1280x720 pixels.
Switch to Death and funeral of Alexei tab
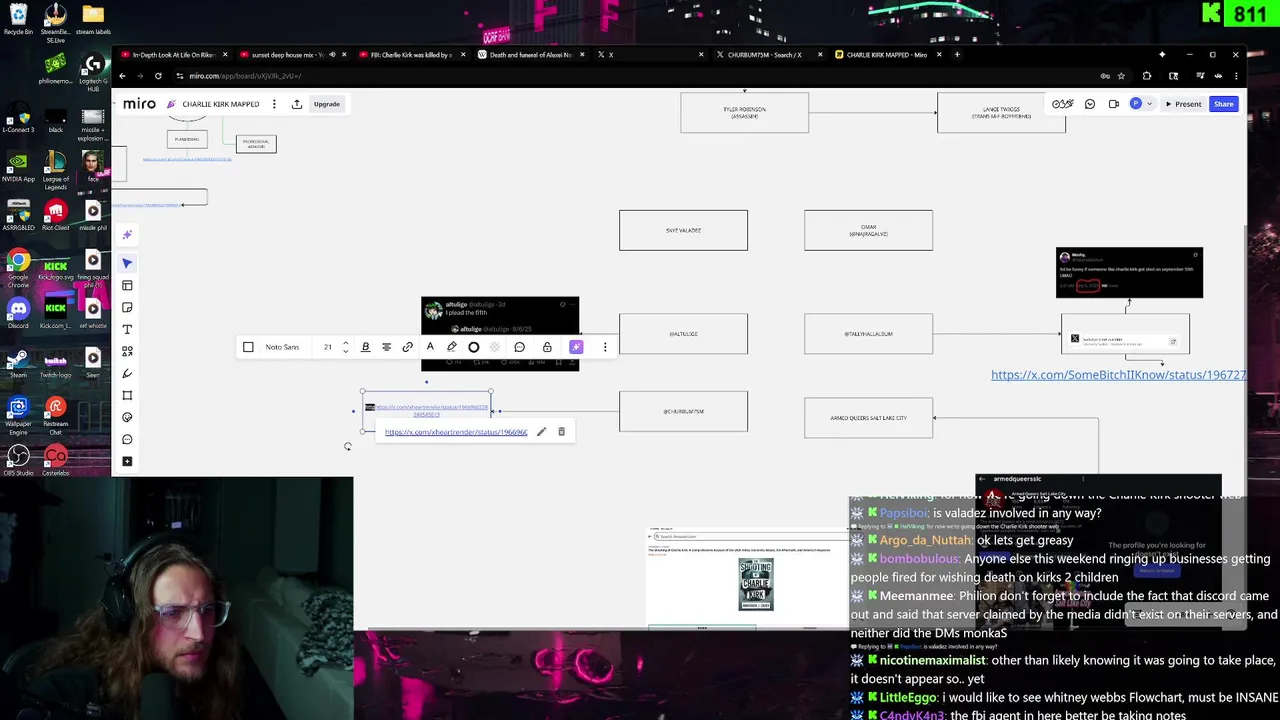coord(531,55)
